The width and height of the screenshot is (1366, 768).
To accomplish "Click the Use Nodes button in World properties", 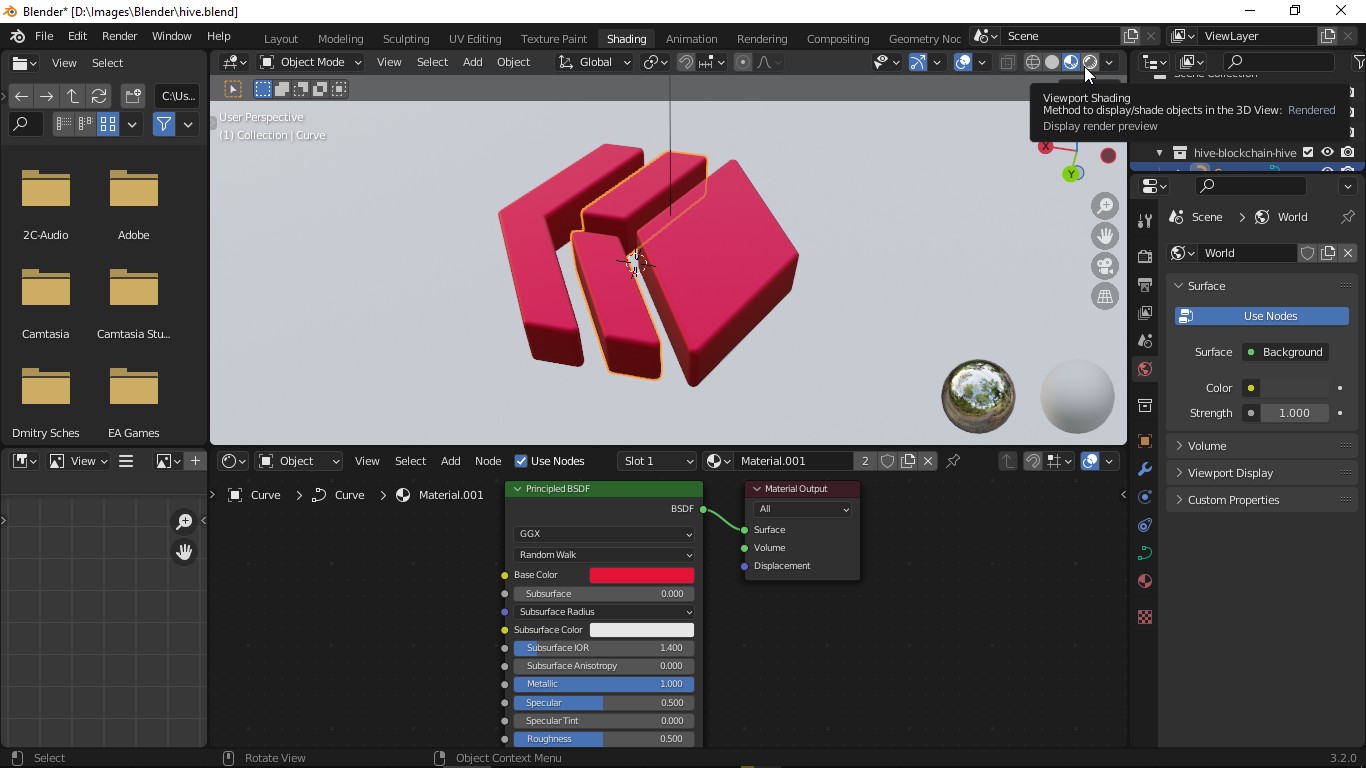I will pos(1262,316).
